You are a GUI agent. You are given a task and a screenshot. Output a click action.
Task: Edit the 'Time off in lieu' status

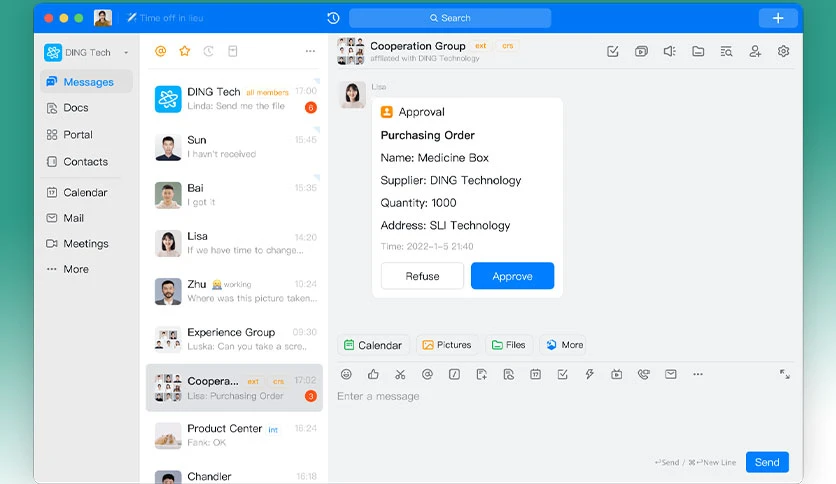pyautogui.click(x=165, y=18)
